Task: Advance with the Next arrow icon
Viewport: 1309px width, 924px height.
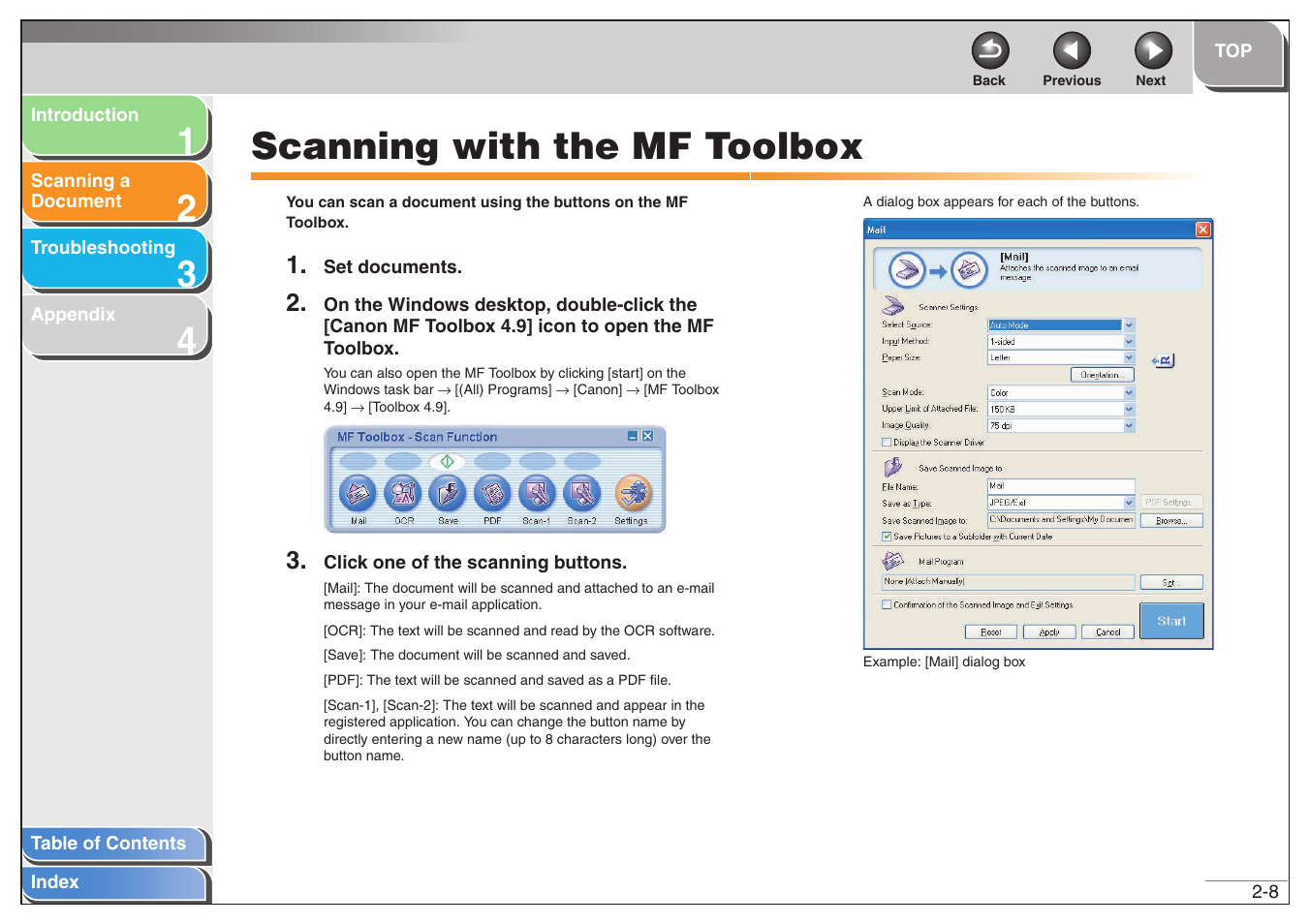Action: point(1152,50)
